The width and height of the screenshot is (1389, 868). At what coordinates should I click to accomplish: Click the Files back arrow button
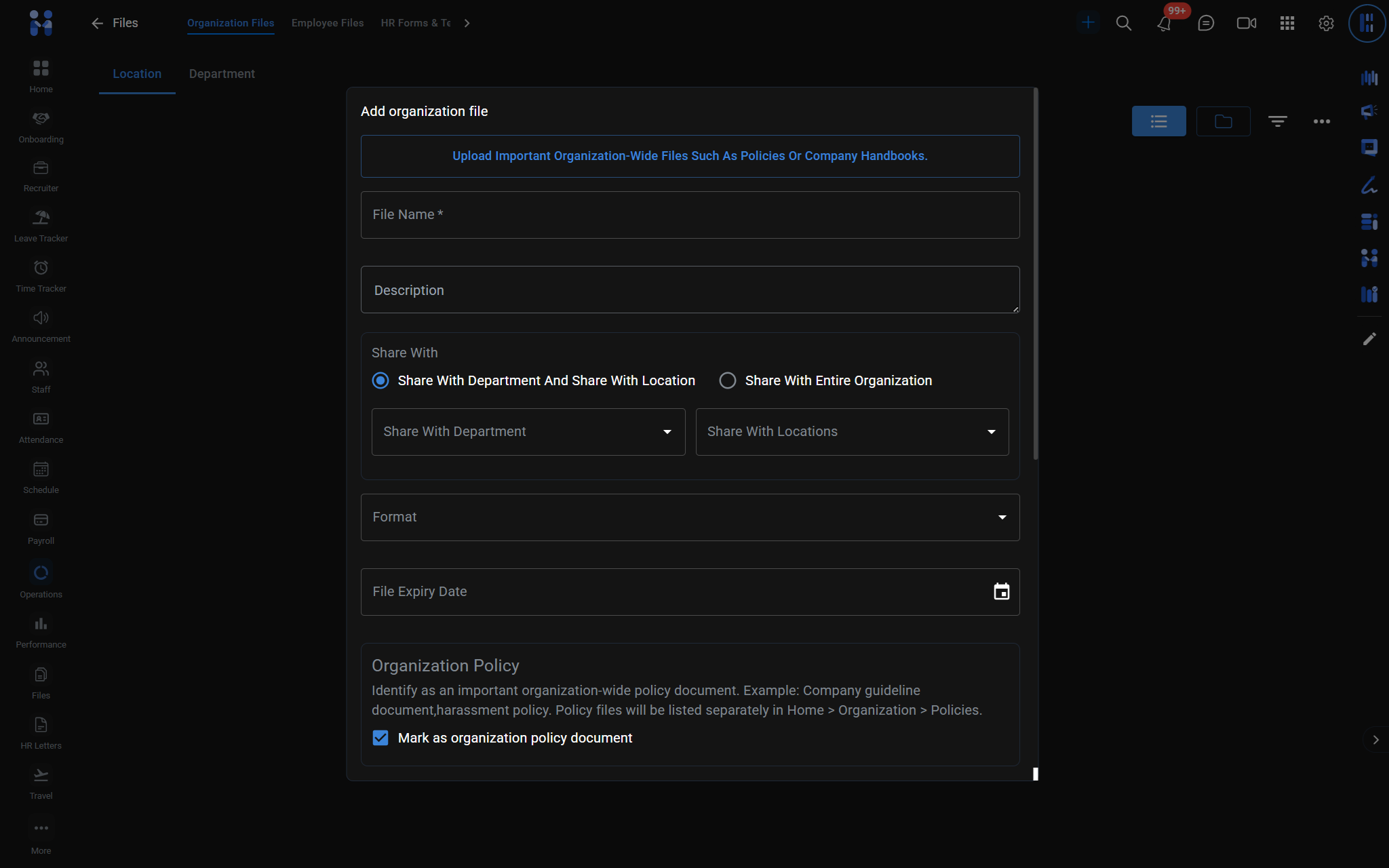tap(98, 23)
